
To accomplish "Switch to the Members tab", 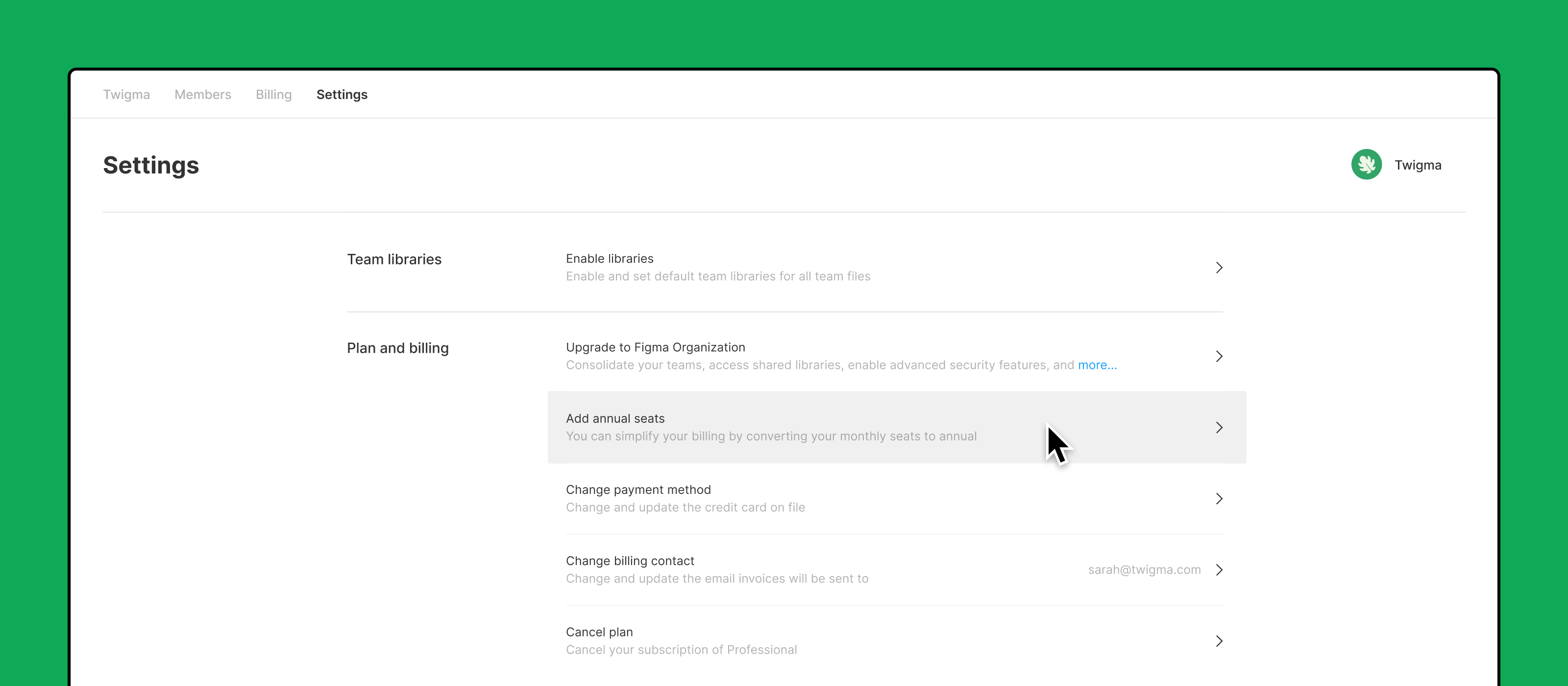I will point(203,95).
